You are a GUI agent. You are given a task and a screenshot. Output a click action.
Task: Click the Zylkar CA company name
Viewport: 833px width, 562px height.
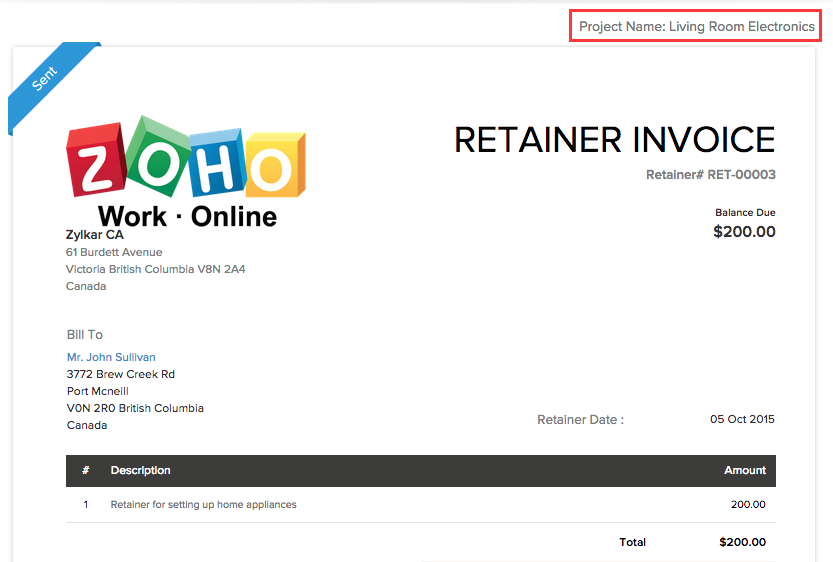[x=95, y=235]
